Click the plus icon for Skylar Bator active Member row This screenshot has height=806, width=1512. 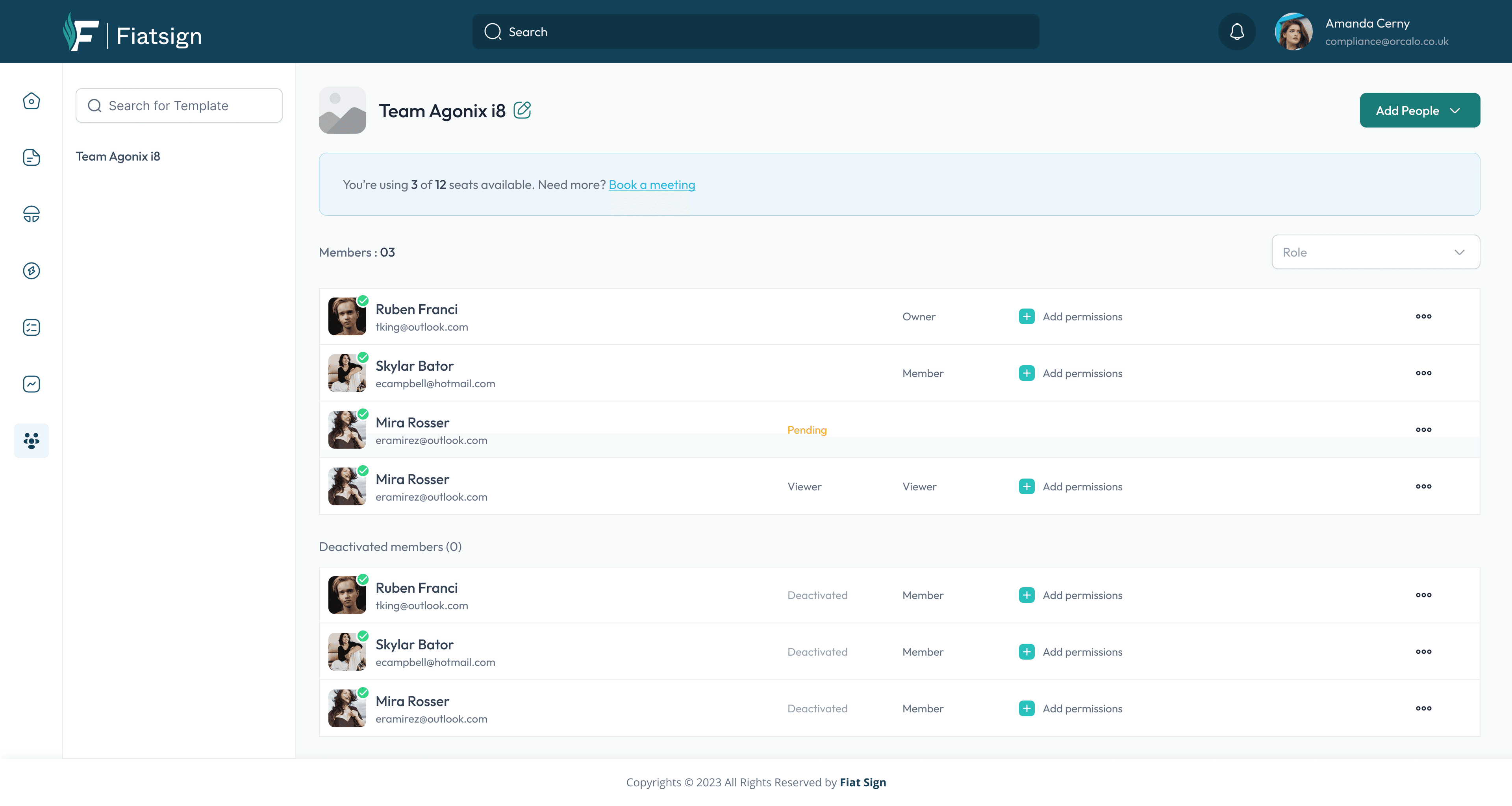tap(1027, 373)
